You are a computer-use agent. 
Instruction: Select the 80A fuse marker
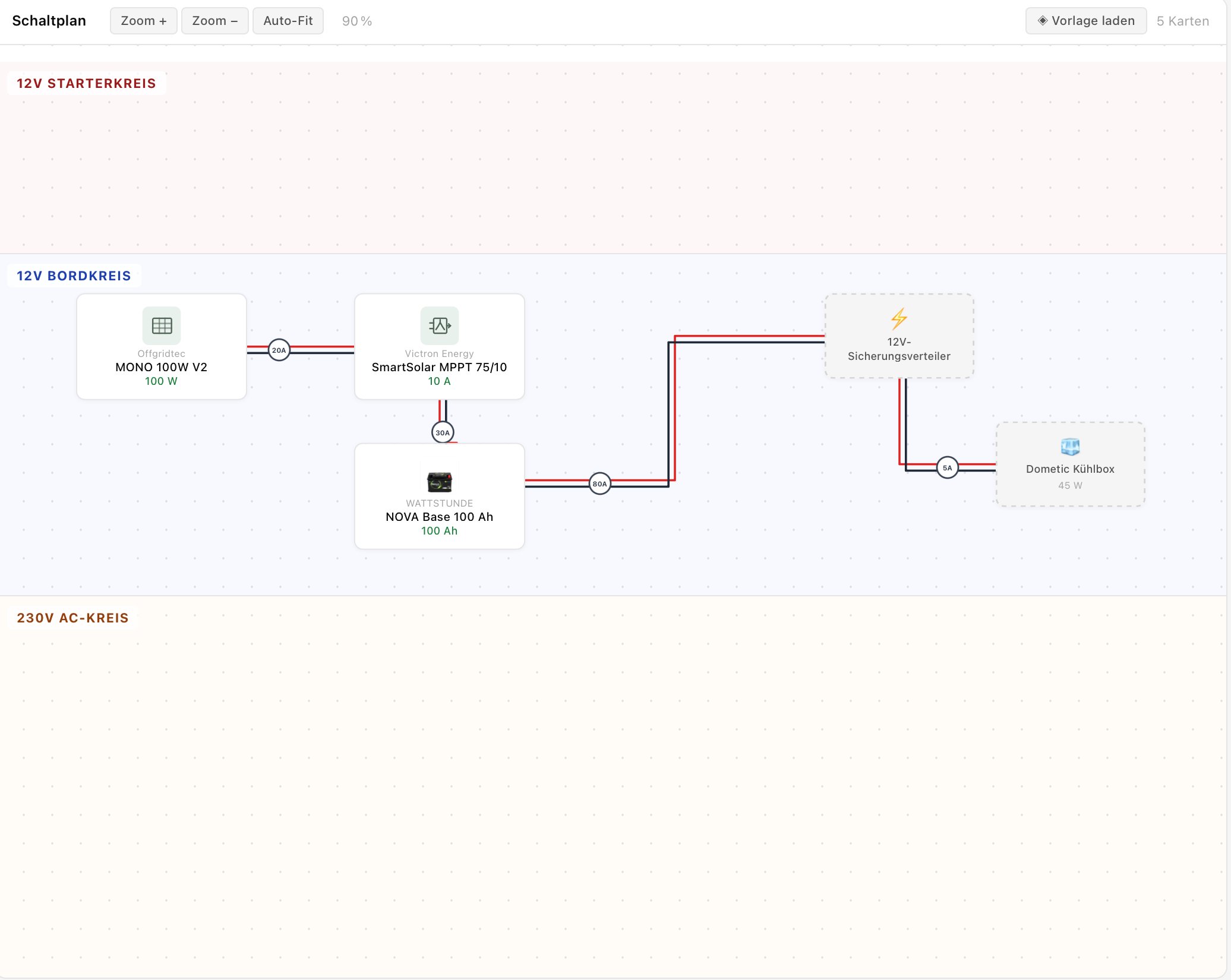[x=600, y=483]
